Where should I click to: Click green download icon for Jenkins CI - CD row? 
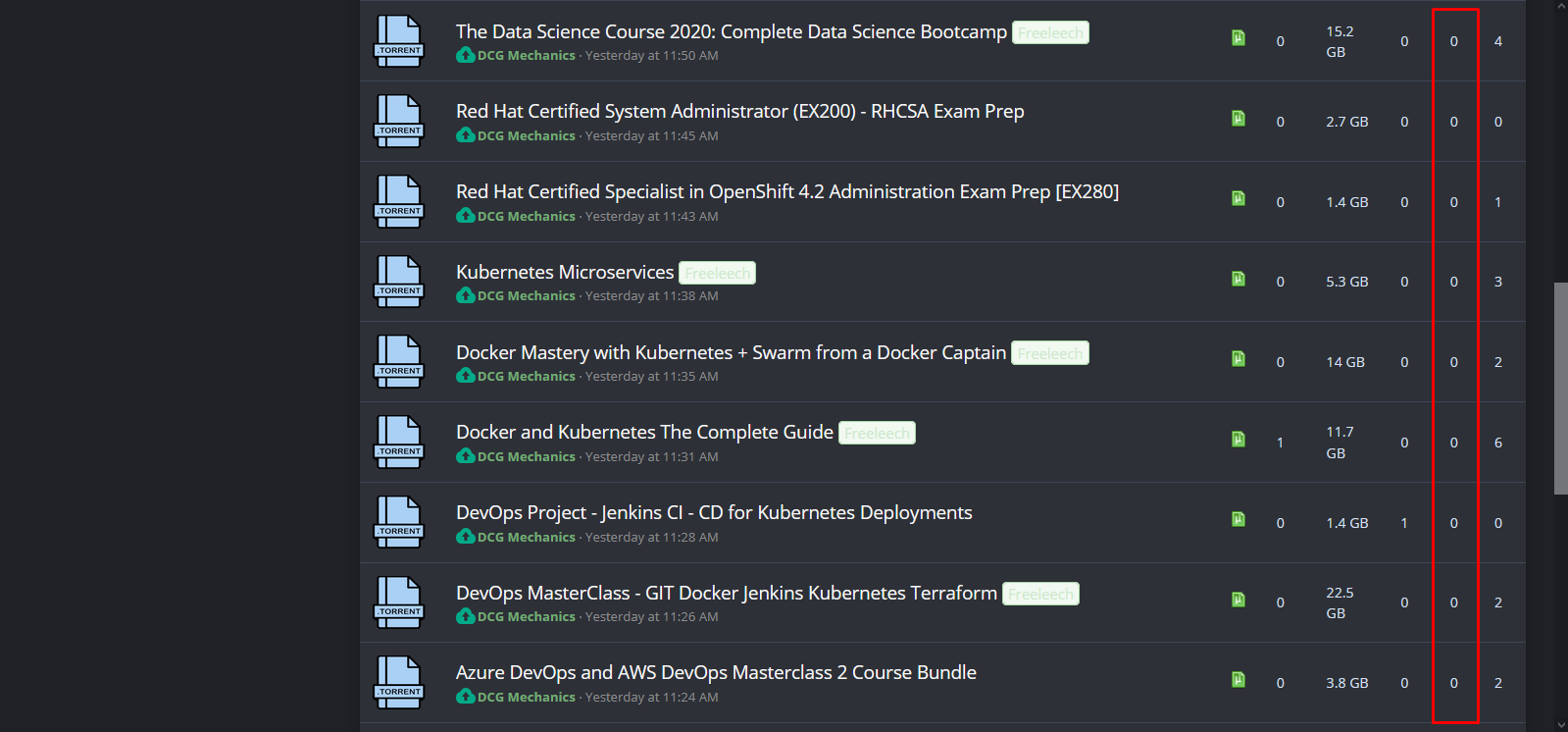(1239, 519)
